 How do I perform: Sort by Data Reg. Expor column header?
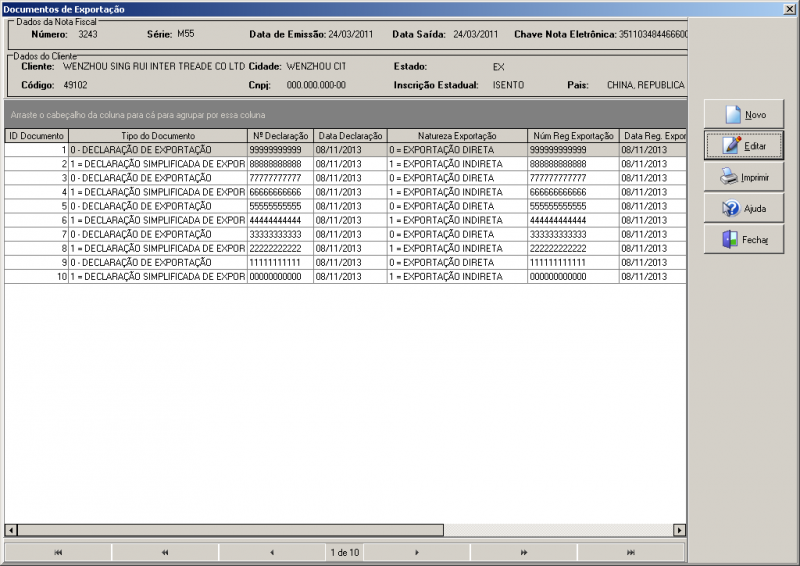pos(653,136)
